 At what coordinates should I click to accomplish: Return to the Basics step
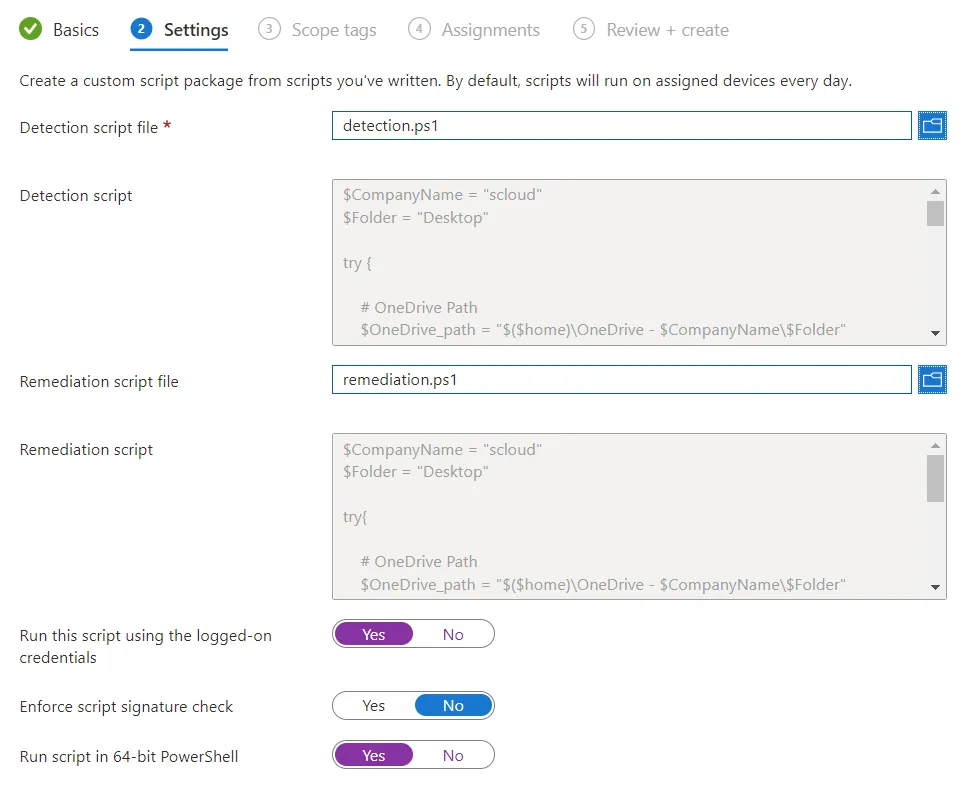[75, 30]
